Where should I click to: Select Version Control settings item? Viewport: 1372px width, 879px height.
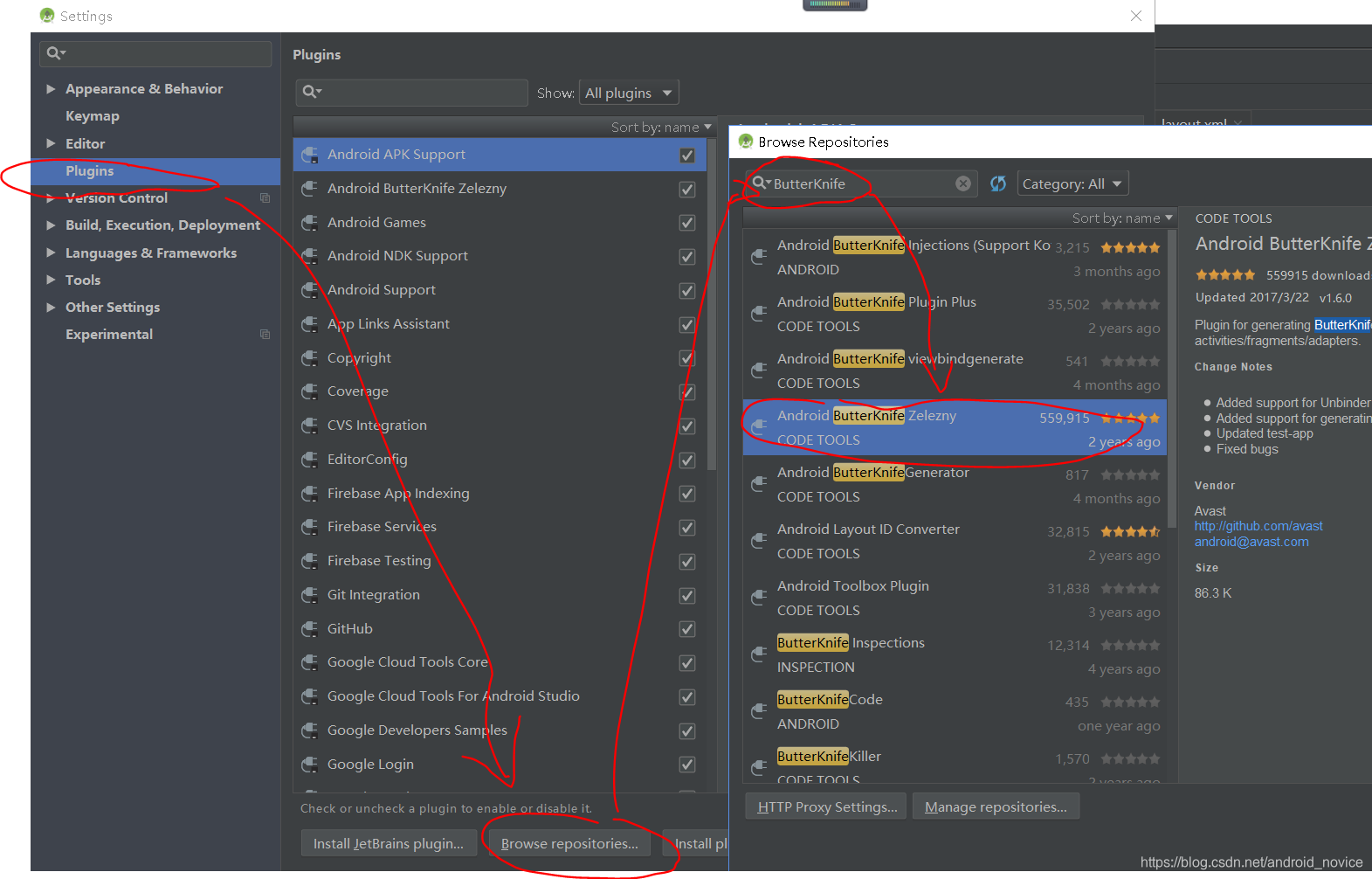[155, 198]
